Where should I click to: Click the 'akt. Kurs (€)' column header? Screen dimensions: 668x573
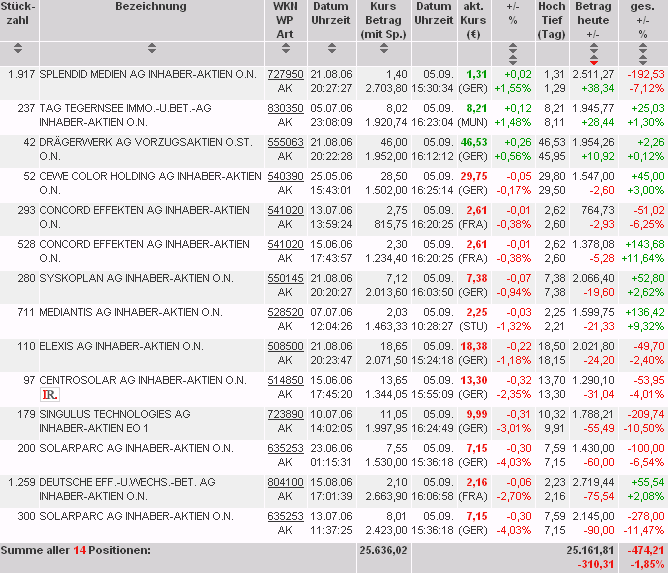(x=473, y=20)
